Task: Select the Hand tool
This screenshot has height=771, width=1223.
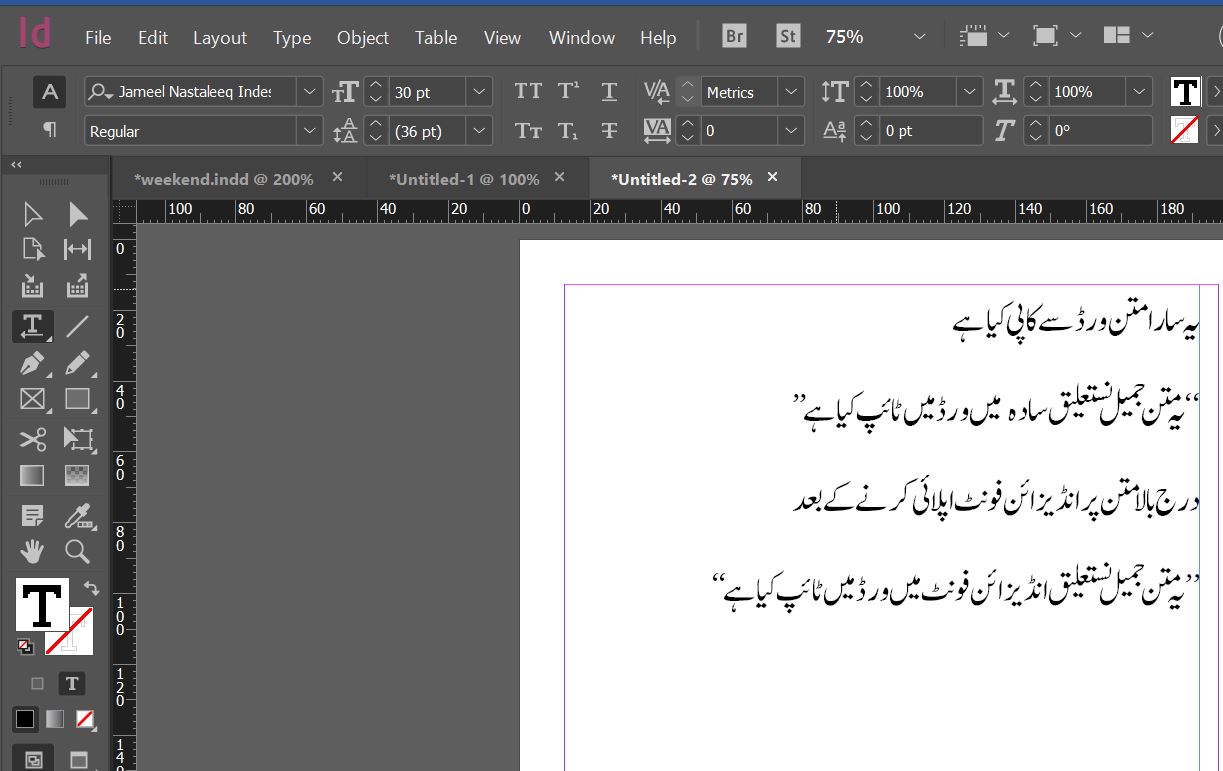Action: point(32,551)
